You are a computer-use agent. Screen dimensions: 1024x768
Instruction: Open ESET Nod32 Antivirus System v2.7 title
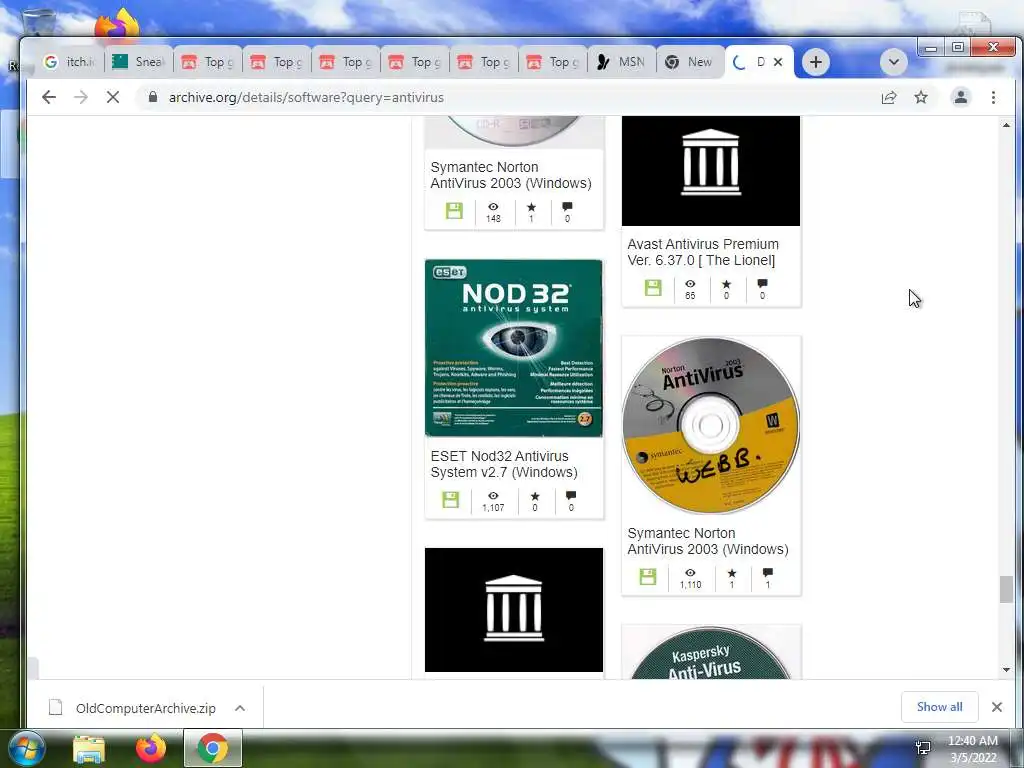coord(504,464)
